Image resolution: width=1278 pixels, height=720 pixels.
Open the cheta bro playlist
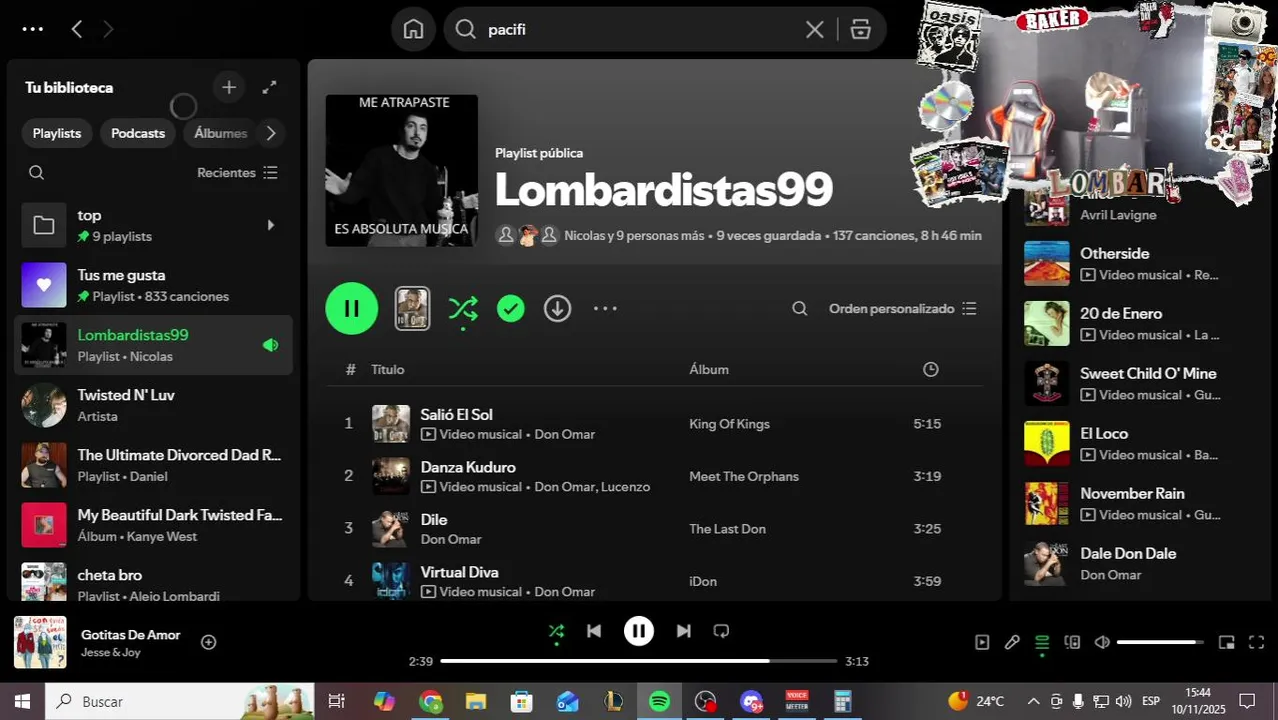point(153,580)
